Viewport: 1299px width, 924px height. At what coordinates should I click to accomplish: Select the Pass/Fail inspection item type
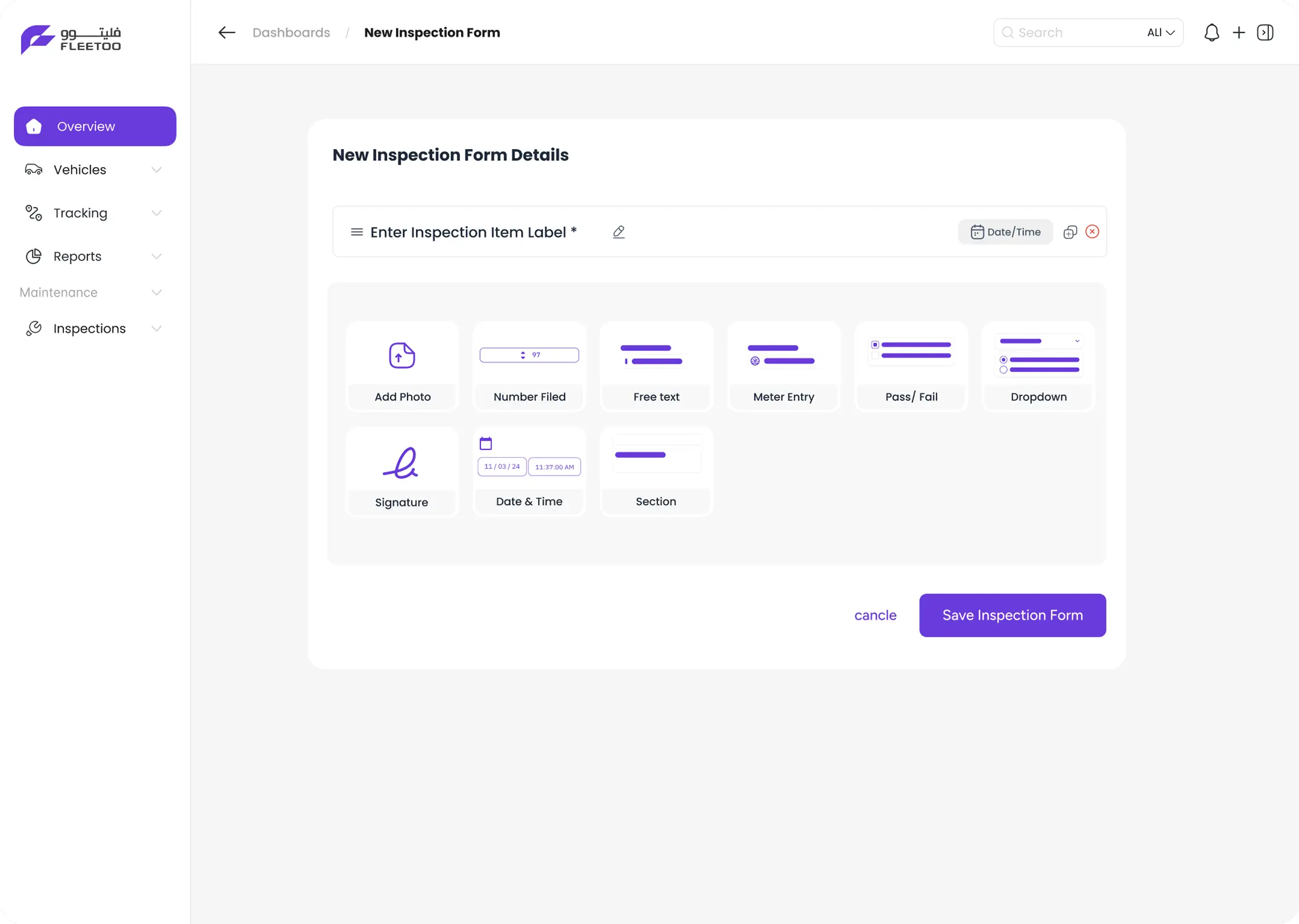point(910,367)
